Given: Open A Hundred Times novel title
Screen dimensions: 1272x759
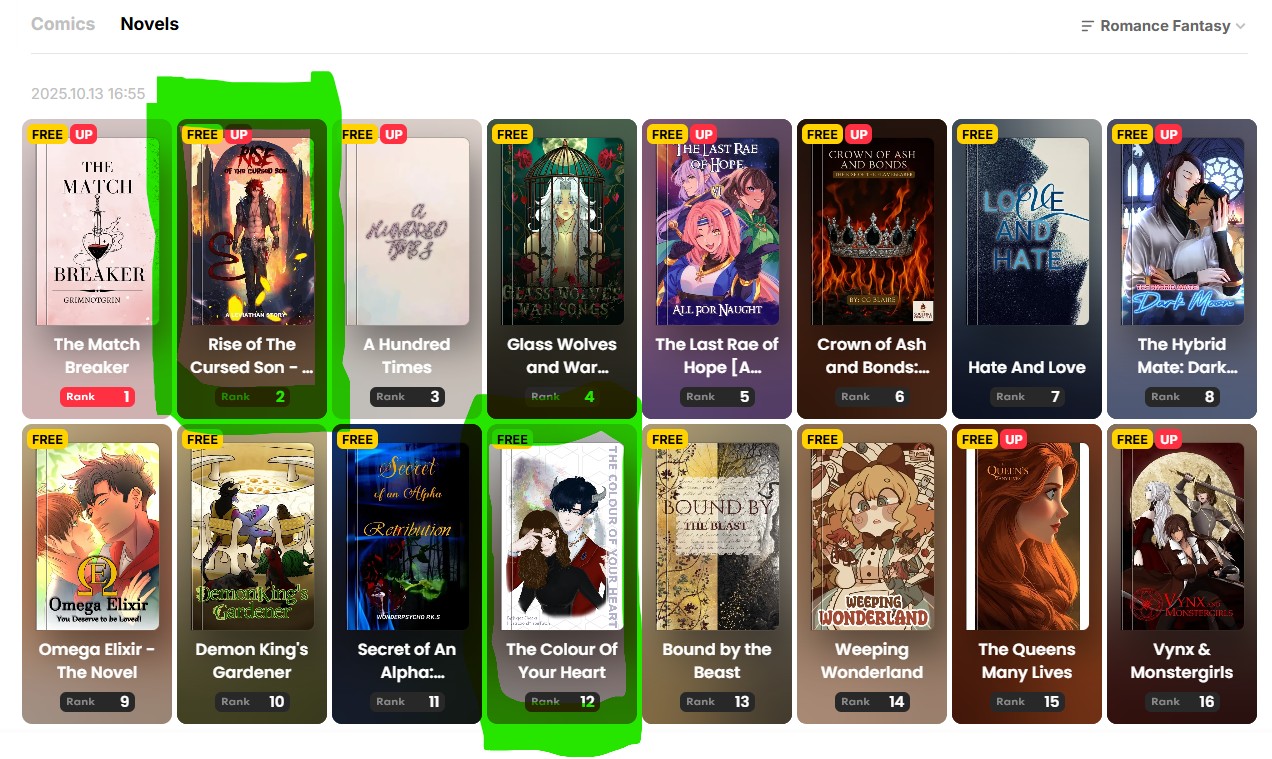Looking at the screenshot, I should (x=407, y=356).
